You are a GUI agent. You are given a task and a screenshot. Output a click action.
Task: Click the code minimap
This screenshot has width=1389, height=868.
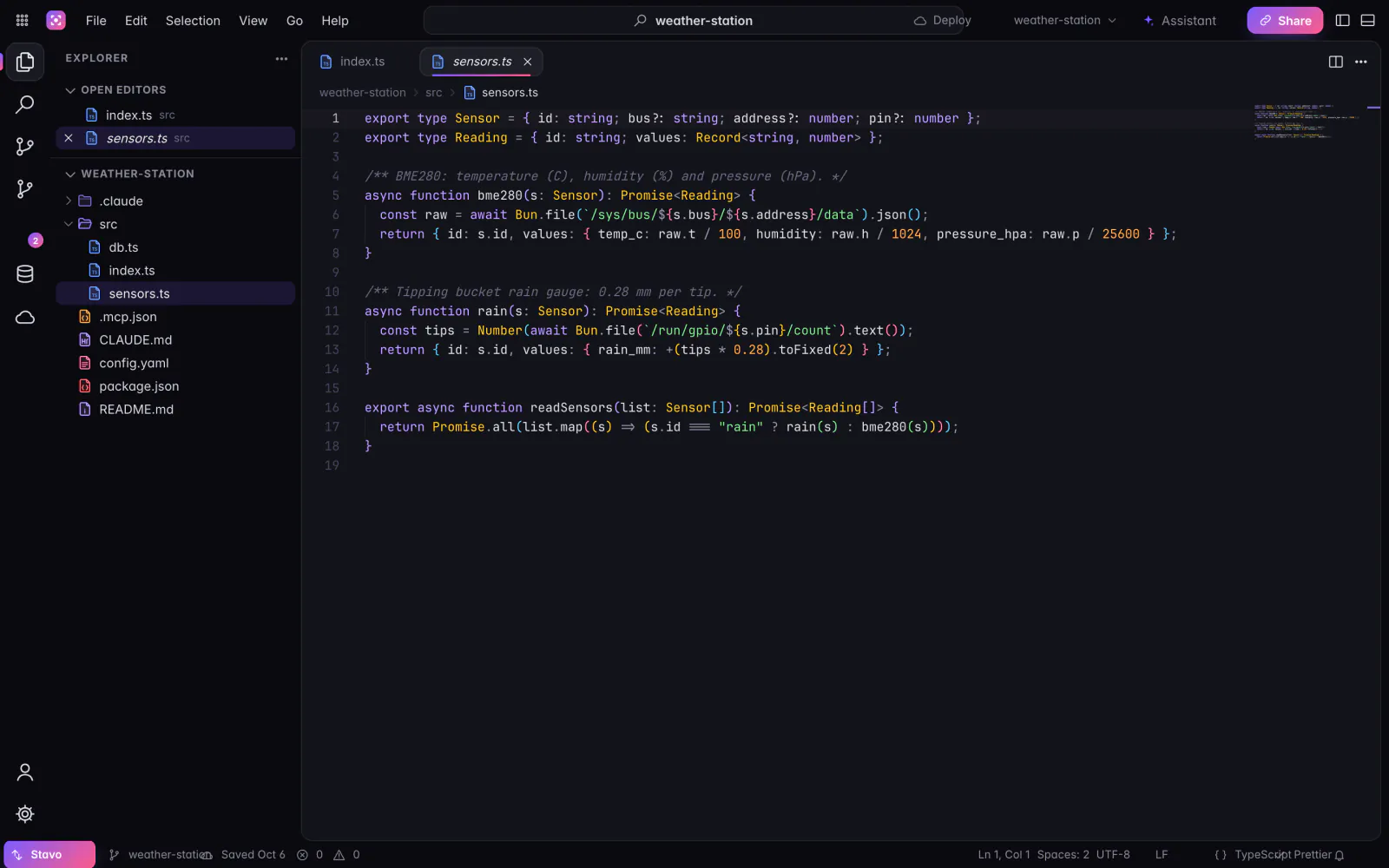click(x=1307, y=122)
